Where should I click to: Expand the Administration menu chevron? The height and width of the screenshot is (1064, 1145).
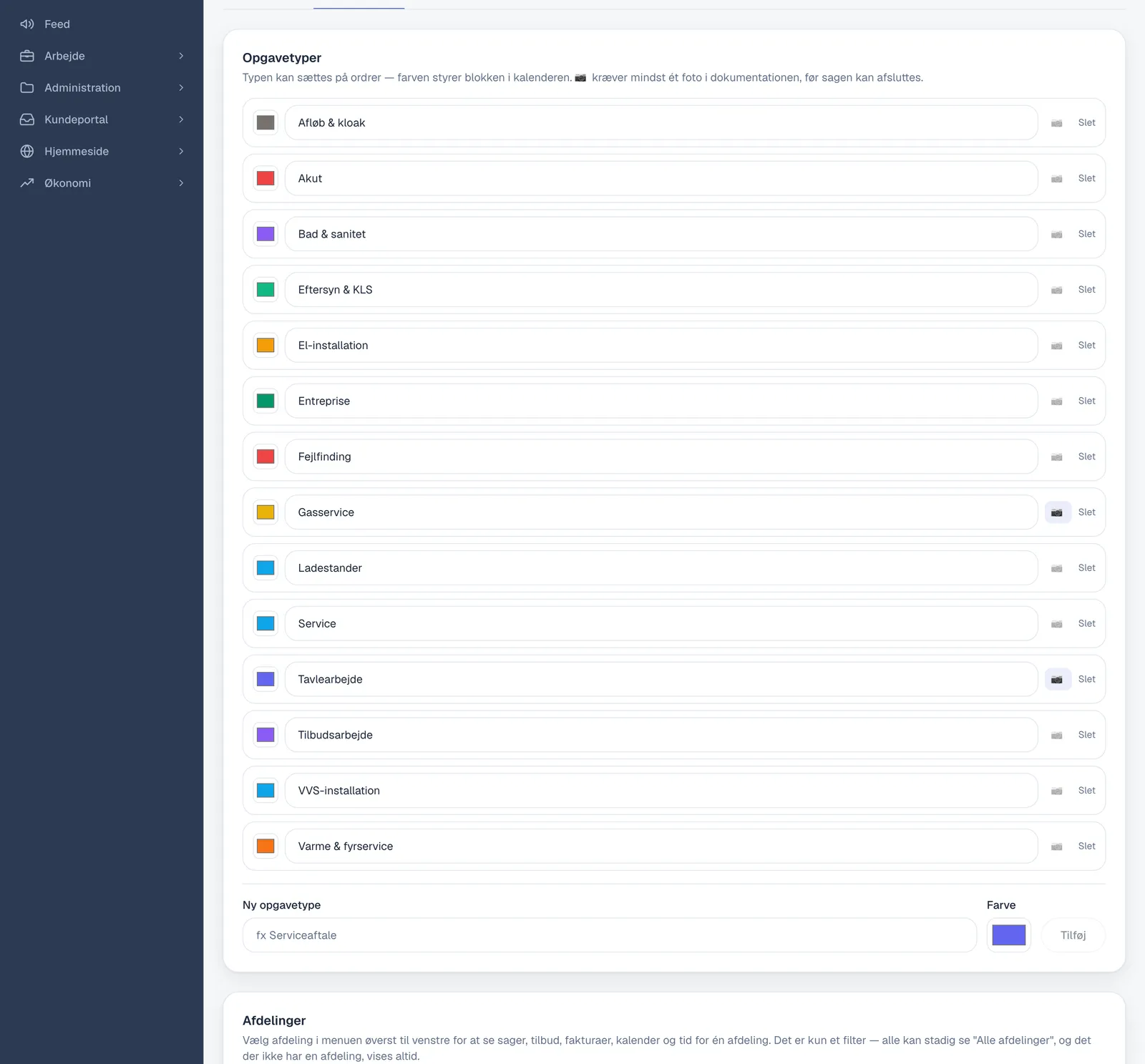point(181,88)
